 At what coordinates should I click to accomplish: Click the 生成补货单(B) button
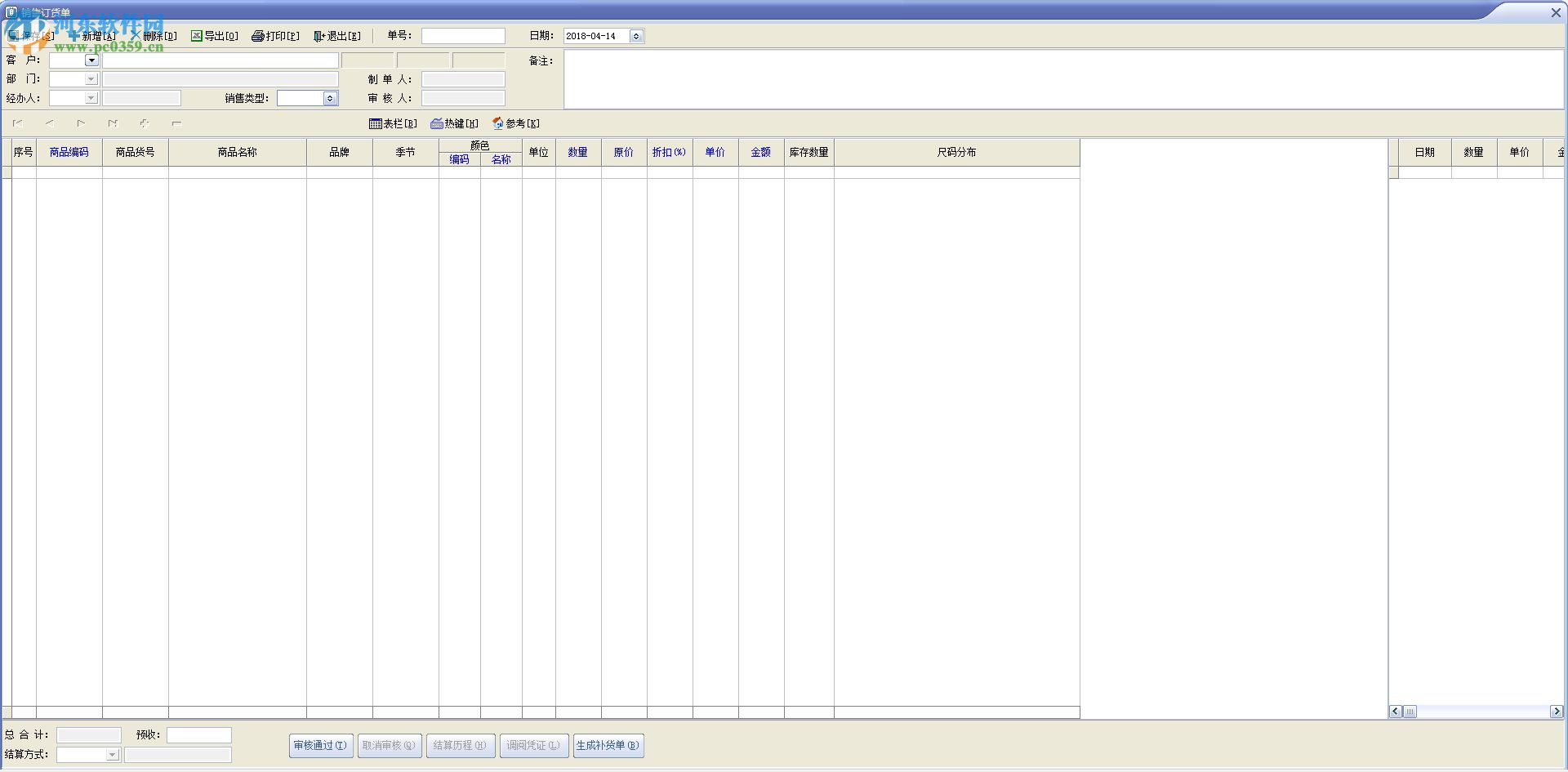(x=608, y=746)
